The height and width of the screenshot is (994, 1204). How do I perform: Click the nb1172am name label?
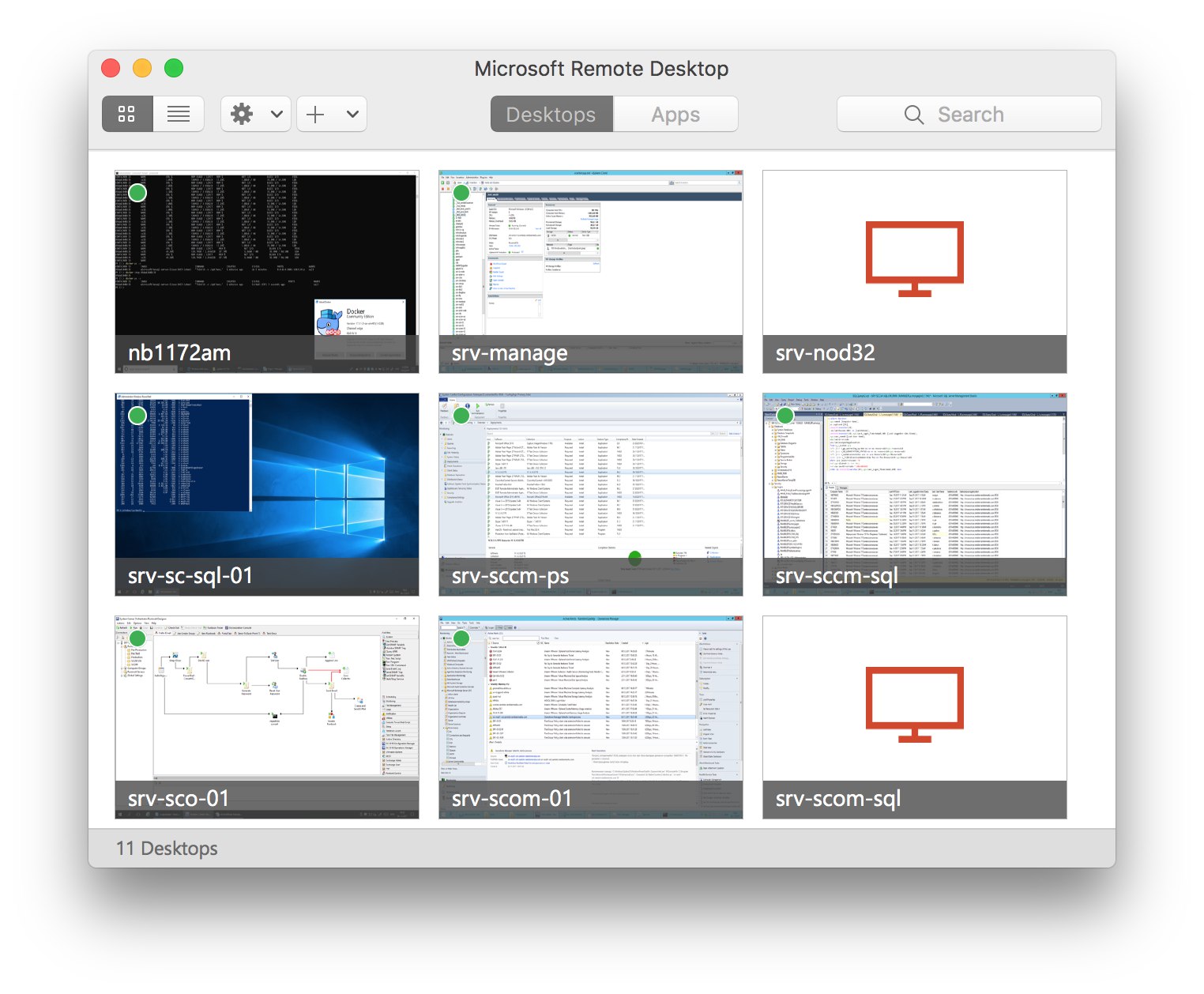179,353
